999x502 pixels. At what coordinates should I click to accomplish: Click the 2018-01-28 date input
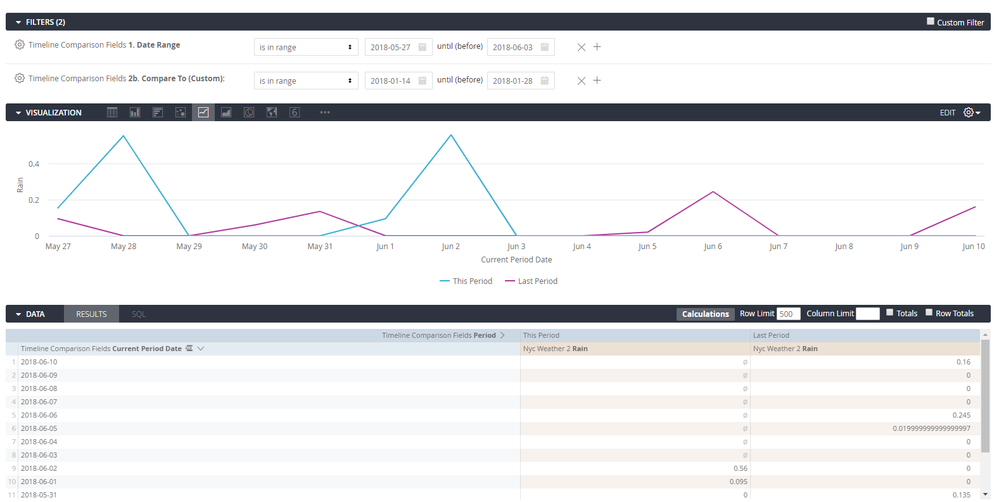521,81
